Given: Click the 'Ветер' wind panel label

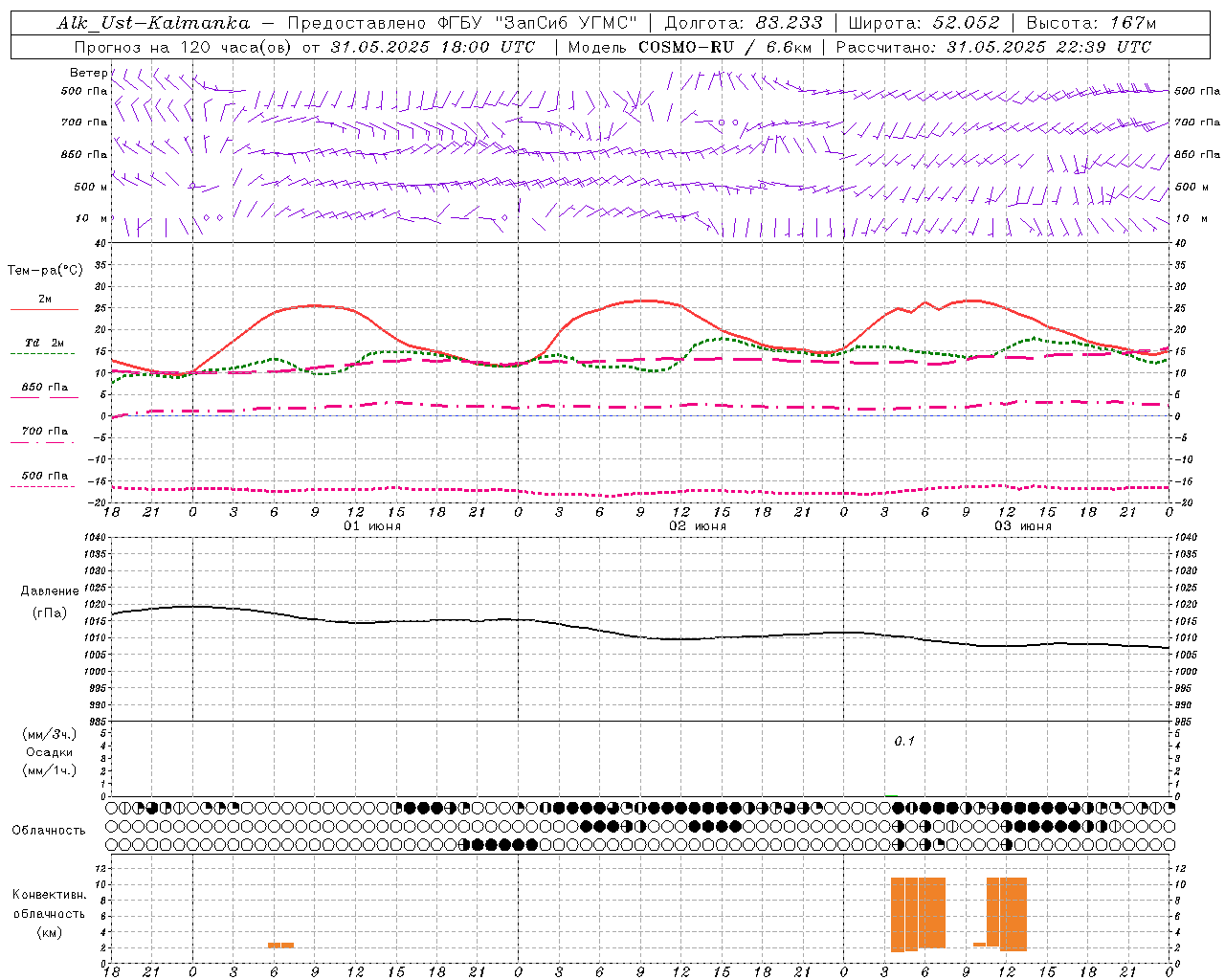Looking at the screenshot, I should point(88,73).
